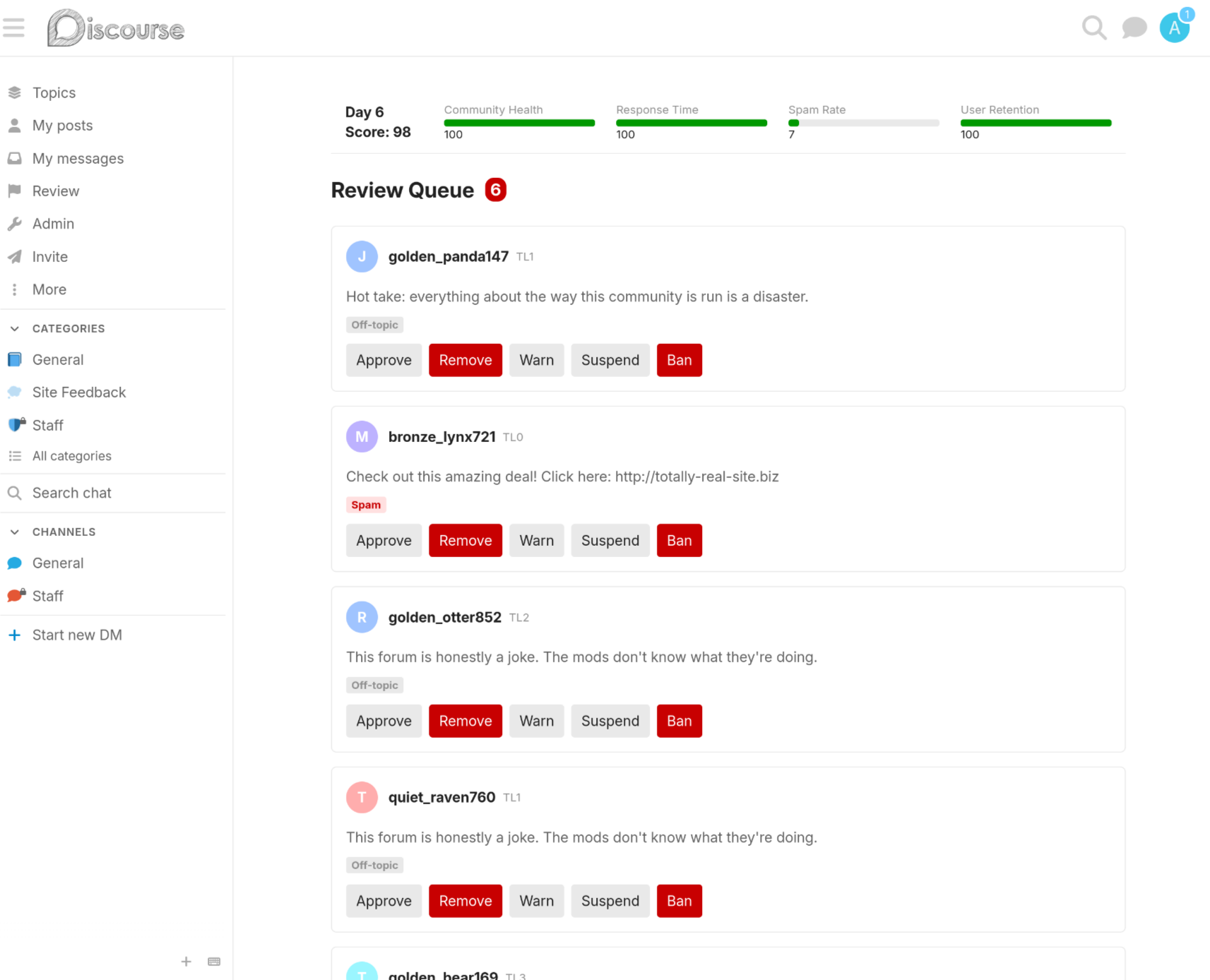The height and width of the screenshot is (980, 1210).
Task: Warn golden_otter852
Action: [537, 721]
